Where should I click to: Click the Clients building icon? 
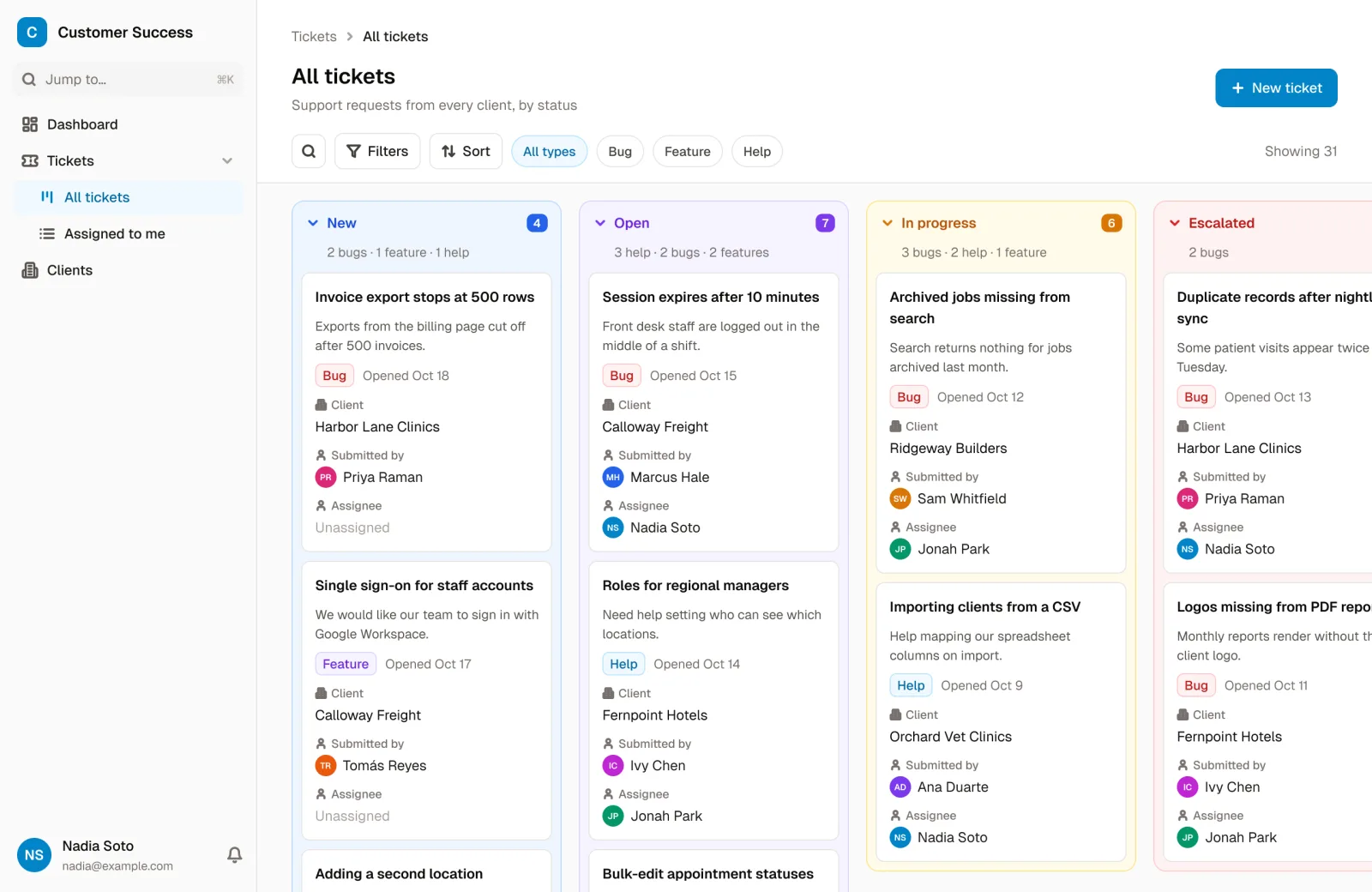tap(30, 270)
